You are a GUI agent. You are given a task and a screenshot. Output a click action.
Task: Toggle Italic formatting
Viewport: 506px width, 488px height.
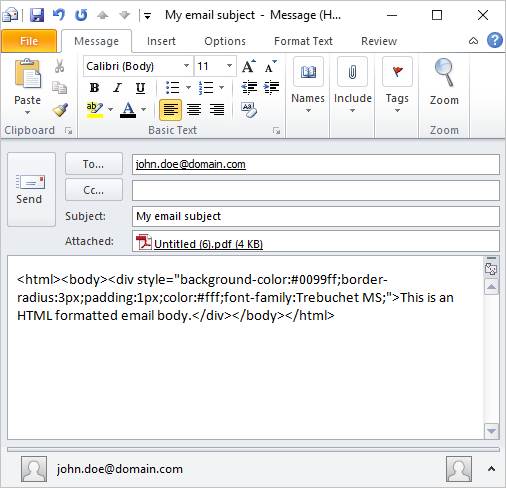click(x=117, y=88)
